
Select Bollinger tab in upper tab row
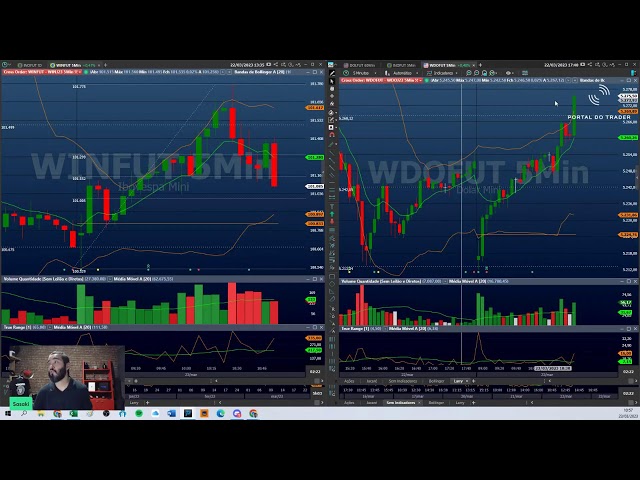(x=436, y=381)
